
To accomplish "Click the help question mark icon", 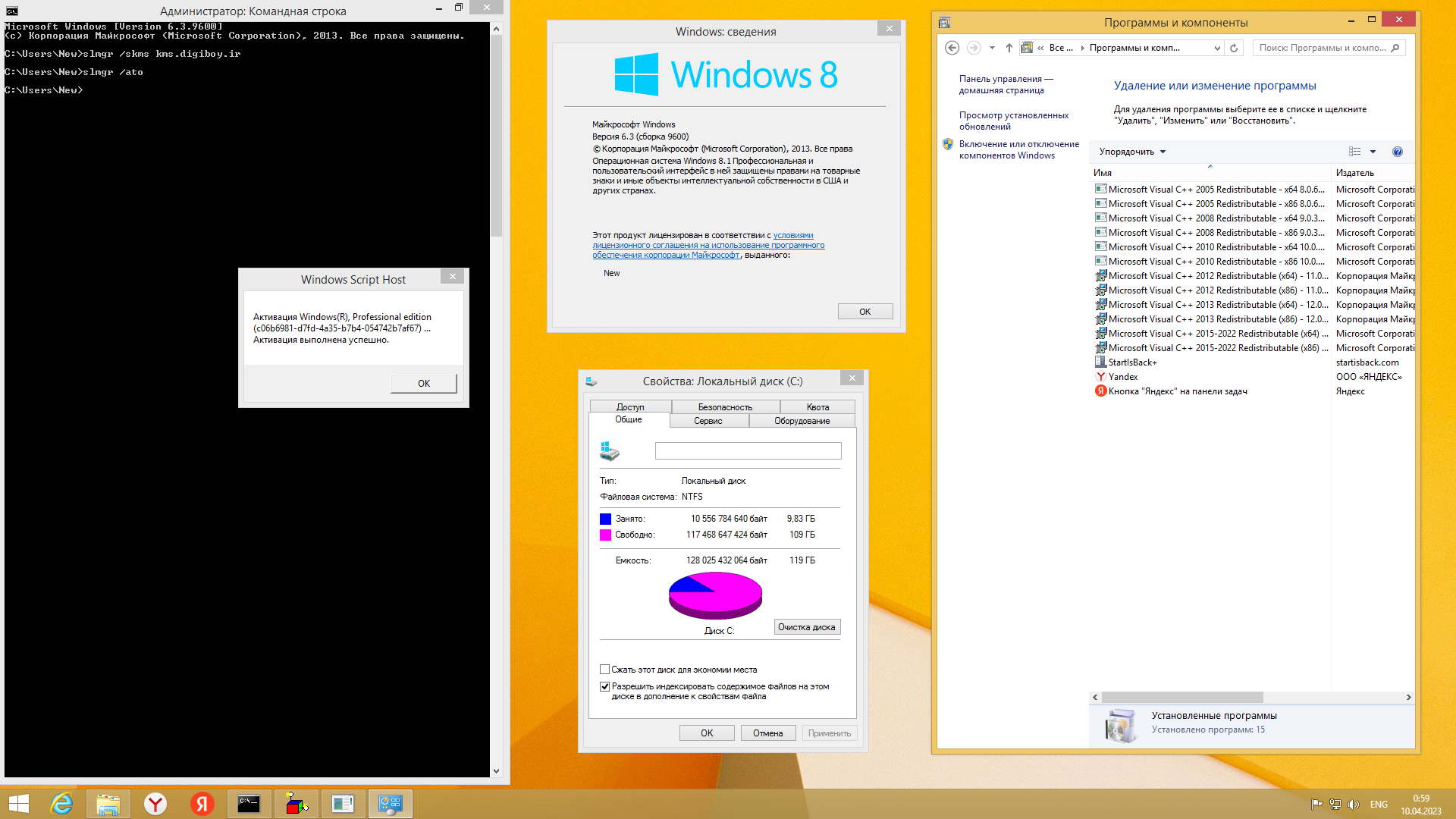I will click(x=1397, y=152).
